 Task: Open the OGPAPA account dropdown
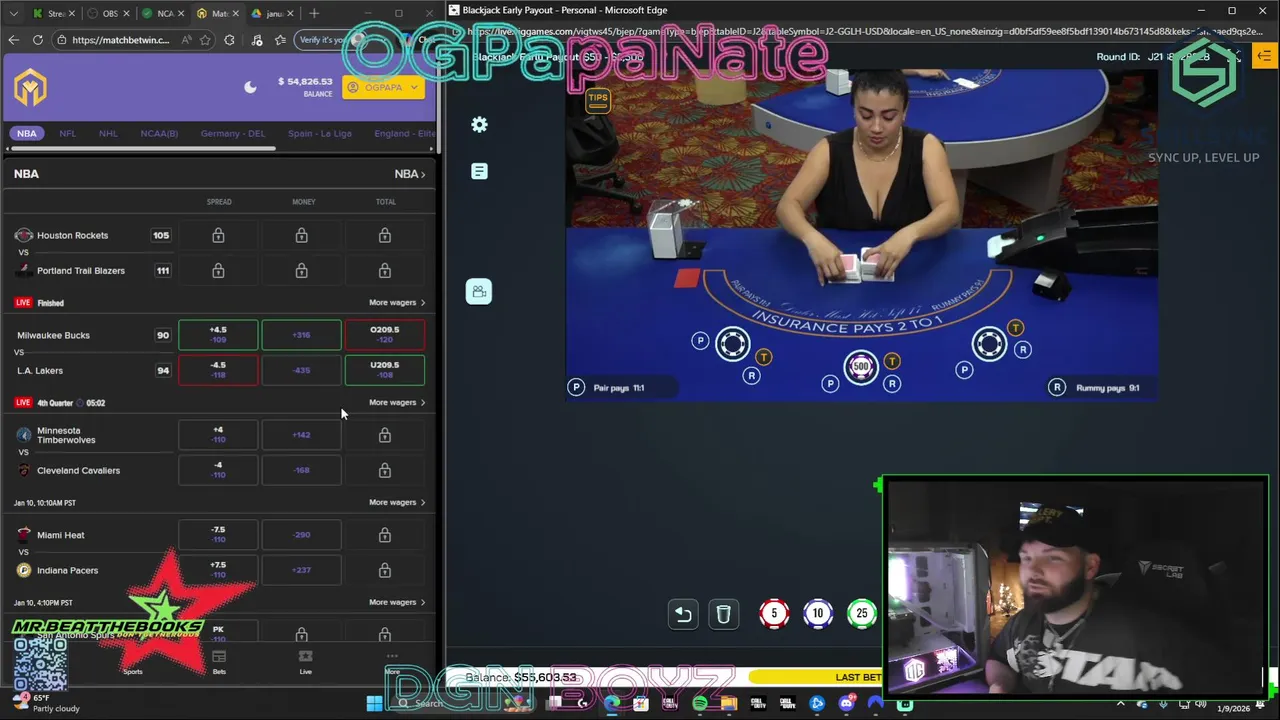click(383, 87)
